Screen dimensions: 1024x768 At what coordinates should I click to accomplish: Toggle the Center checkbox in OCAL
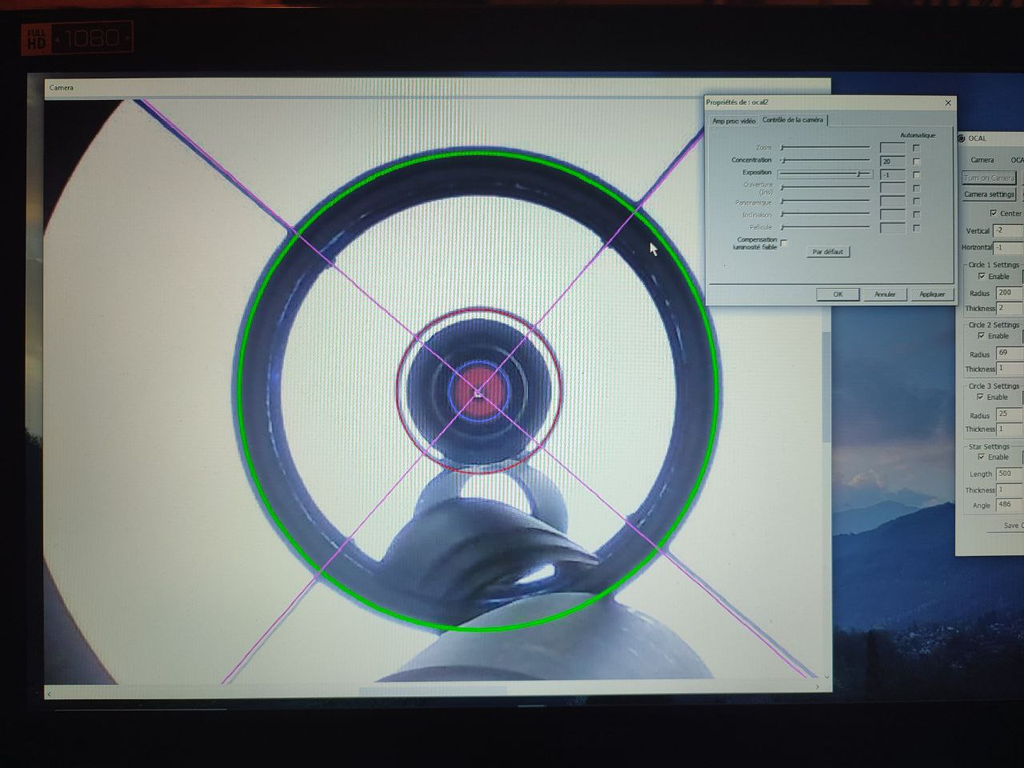(x=993, y=213)
